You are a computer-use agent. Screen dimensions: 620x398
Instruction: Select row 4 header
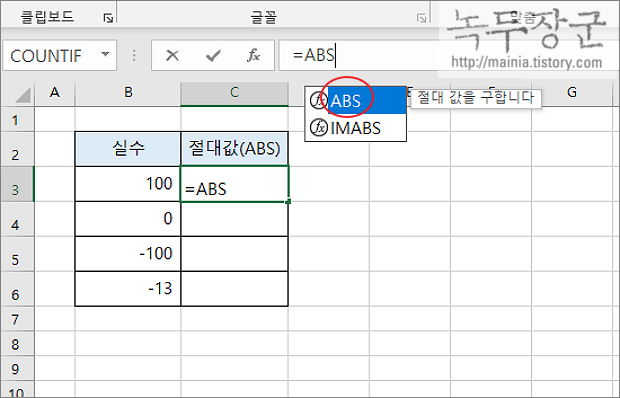(17, 219)
